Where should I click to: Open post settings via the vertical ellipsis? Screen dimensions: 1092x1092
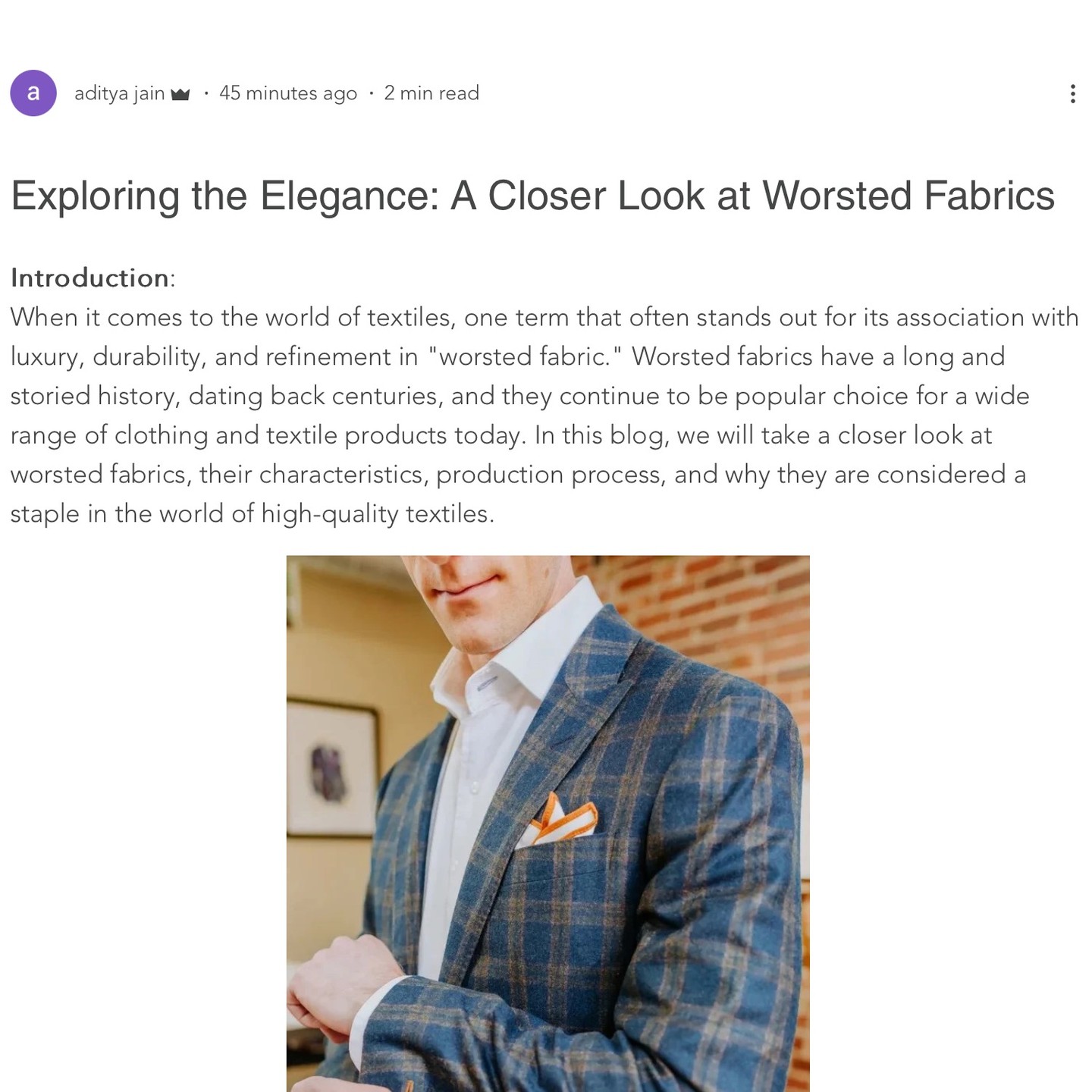[1073, 93]
